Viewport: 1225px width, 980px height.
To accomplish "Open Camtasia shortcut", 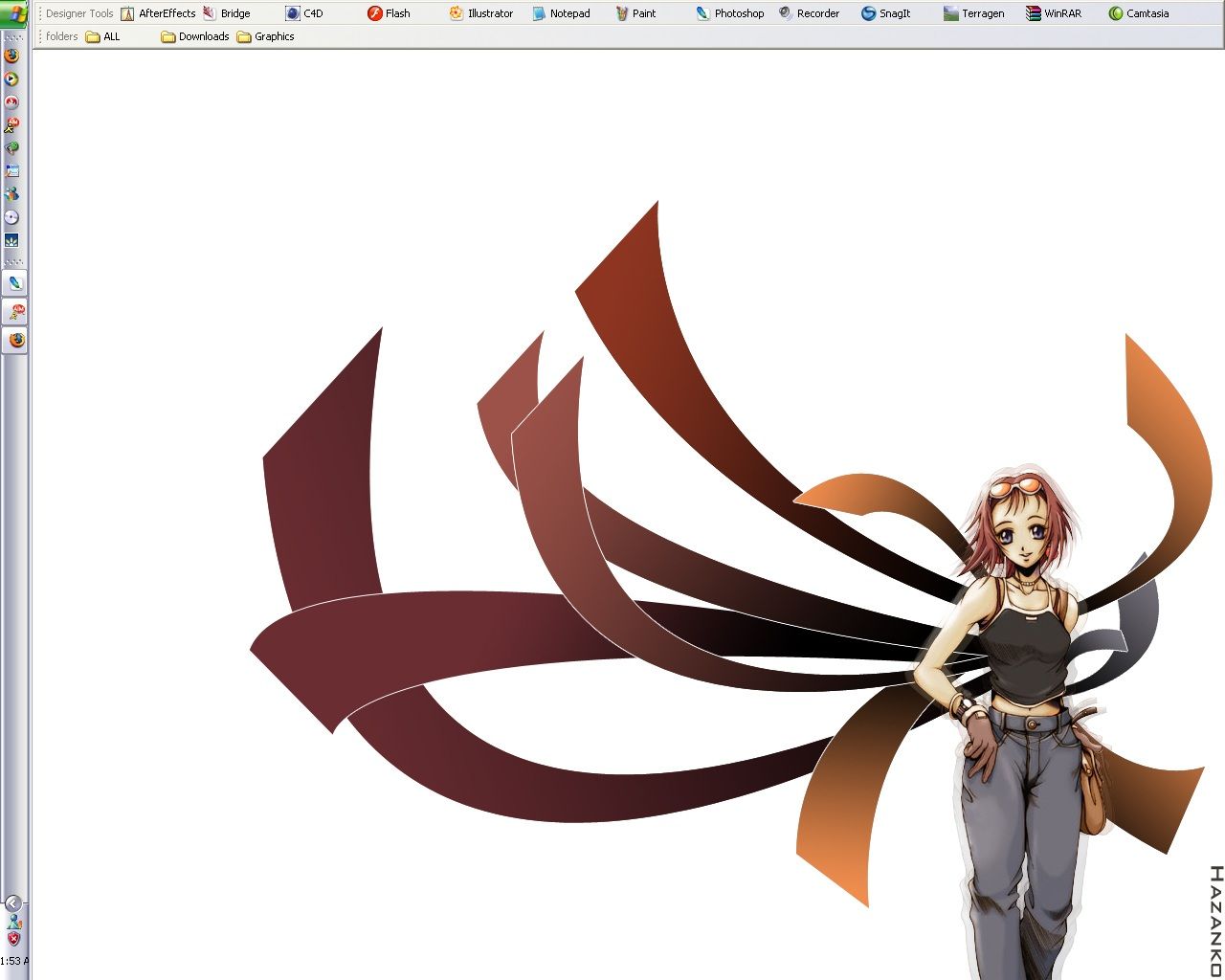I will coord(1139,13).
